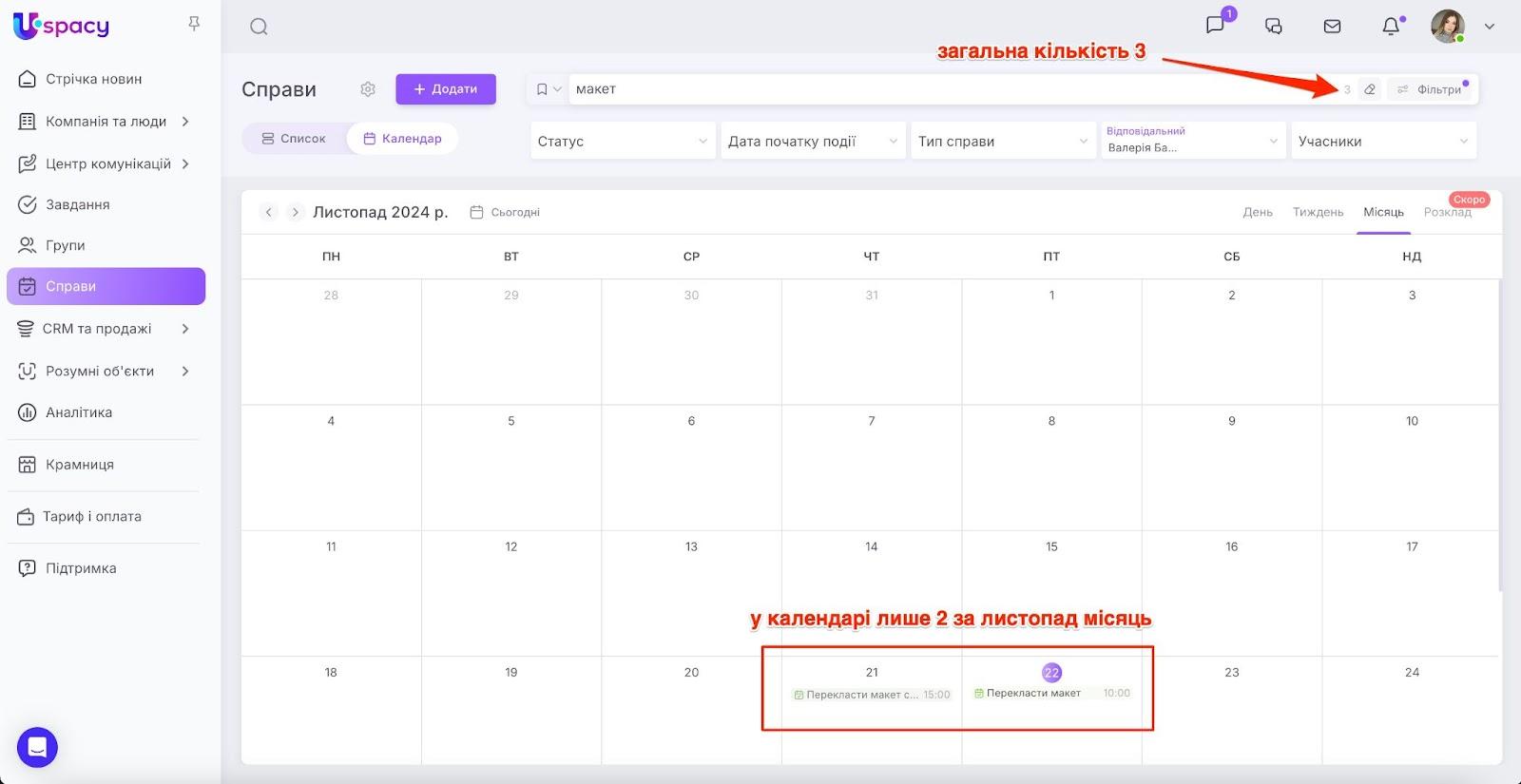The width and height of the screenshot is (1521, 784).
Task: Click the Uspacy logo
Action: click(x=62, y=26)
